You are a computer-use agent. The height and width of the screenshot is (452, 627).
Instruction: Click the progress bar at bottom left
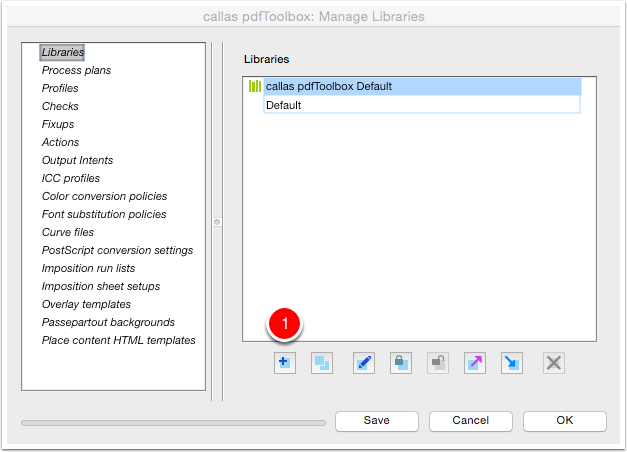coord(173,423)
